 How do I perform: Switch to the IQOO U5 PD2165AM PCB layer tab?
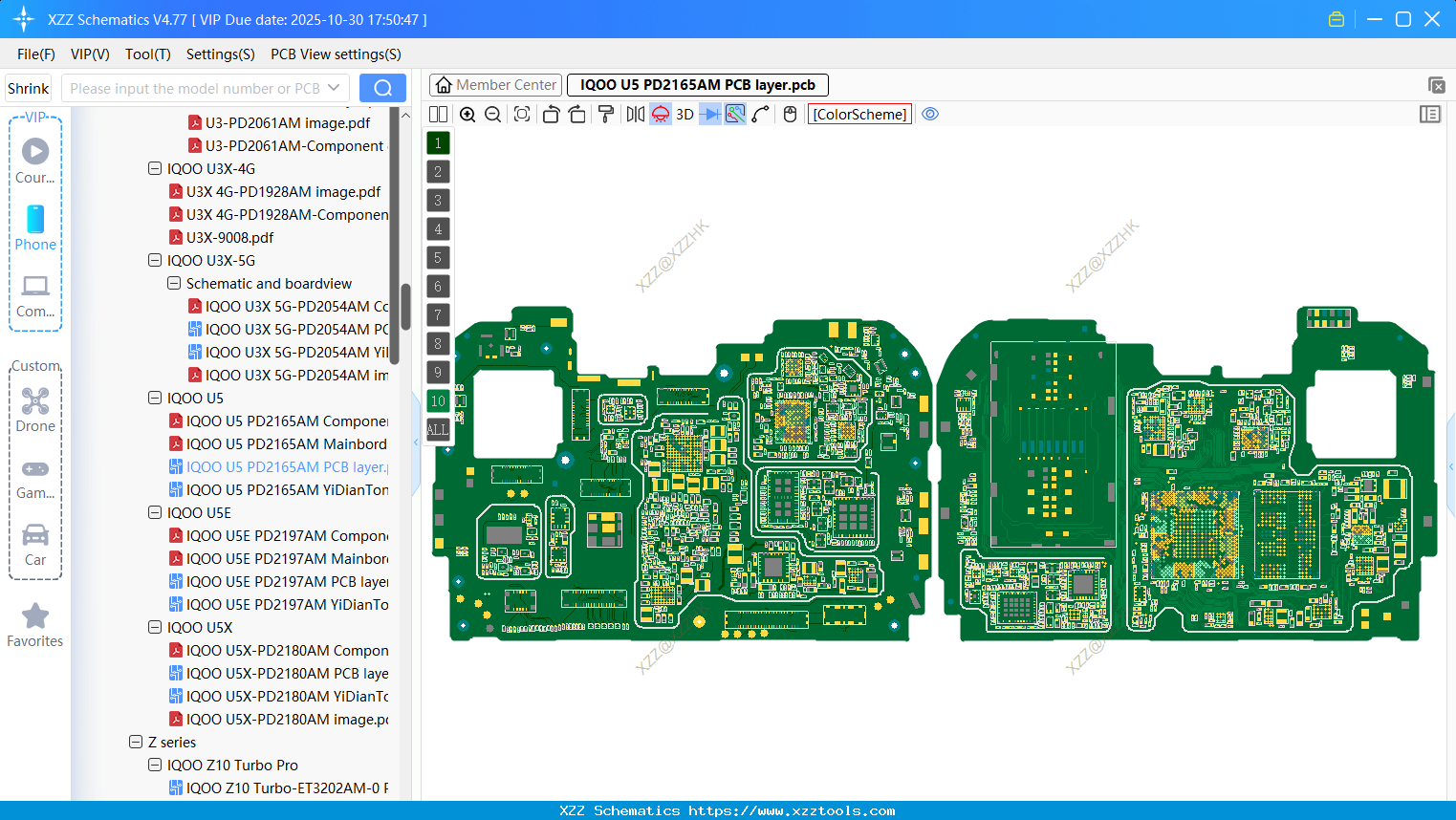pos(696,84)
